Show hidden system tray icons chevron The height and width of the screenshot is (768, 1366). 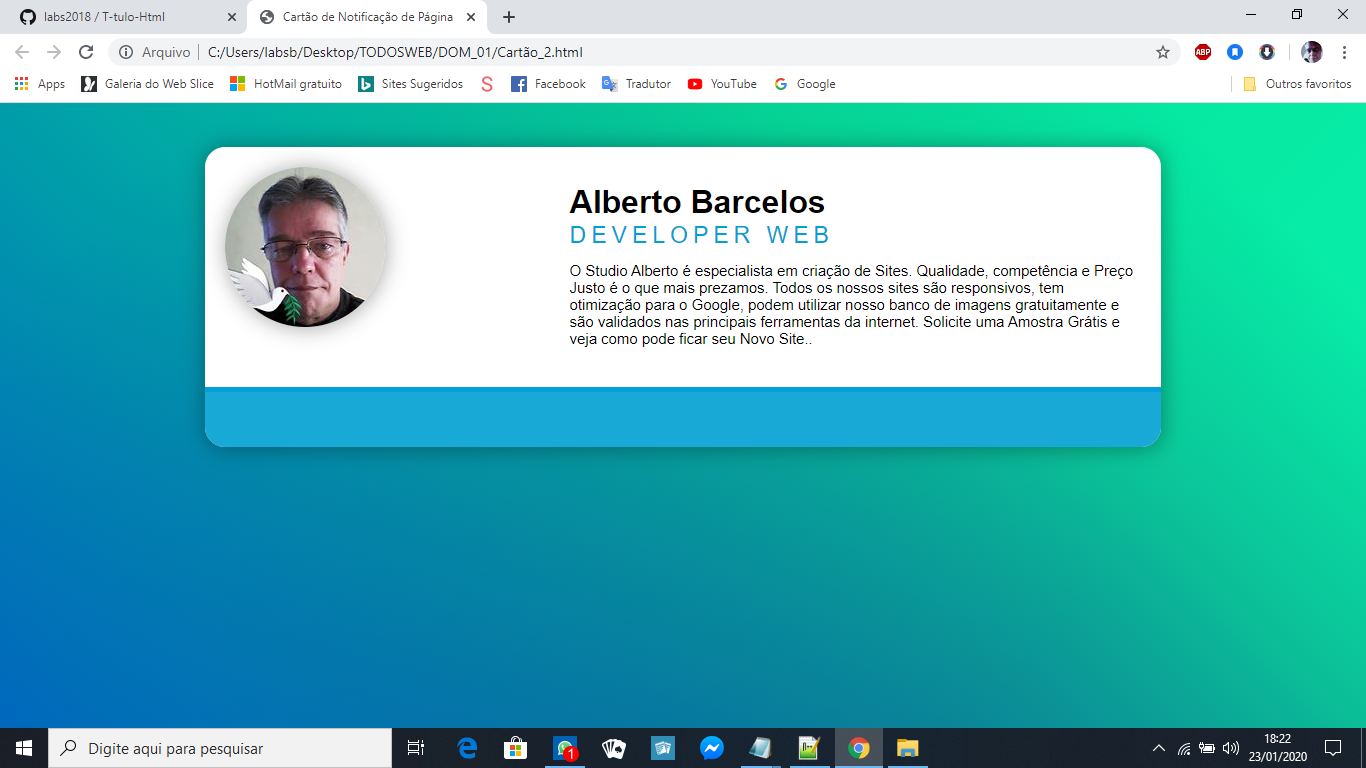1159,748
